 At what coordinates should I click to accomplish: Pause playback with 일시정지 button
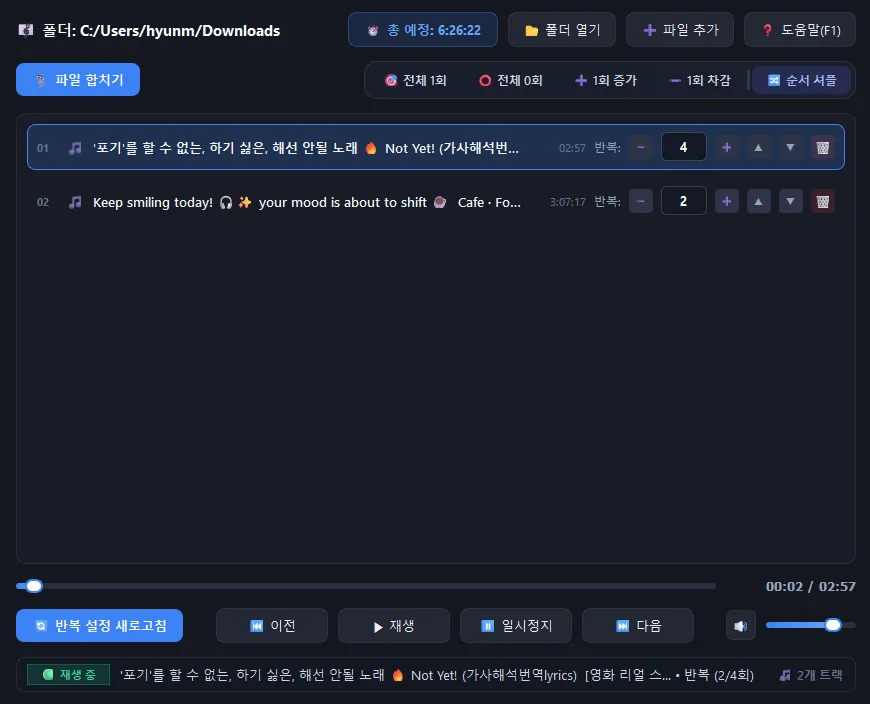516,626
